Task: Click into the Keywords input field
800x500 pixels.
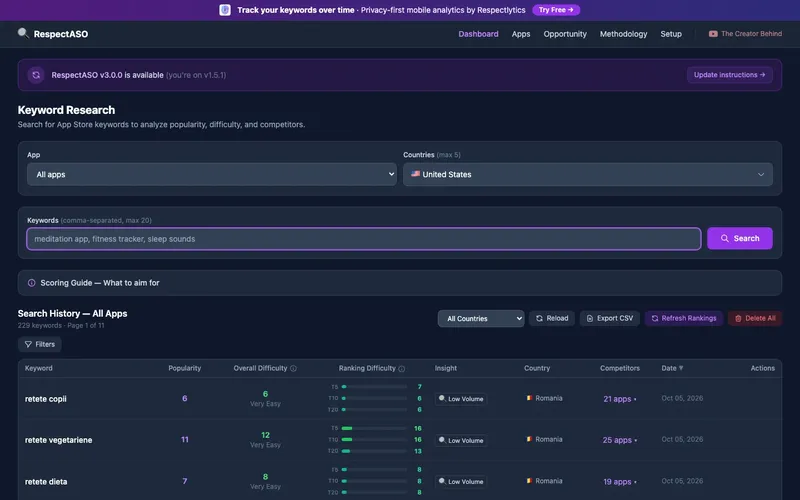Action: tap(364, 239)
